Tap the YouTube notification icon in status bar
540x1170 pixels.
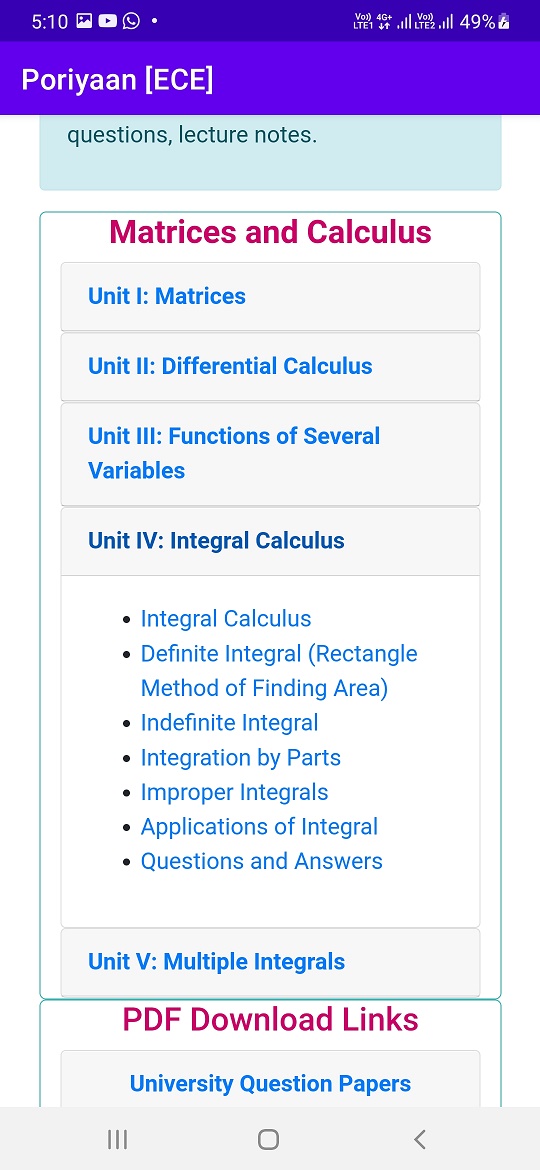(108, 21)
